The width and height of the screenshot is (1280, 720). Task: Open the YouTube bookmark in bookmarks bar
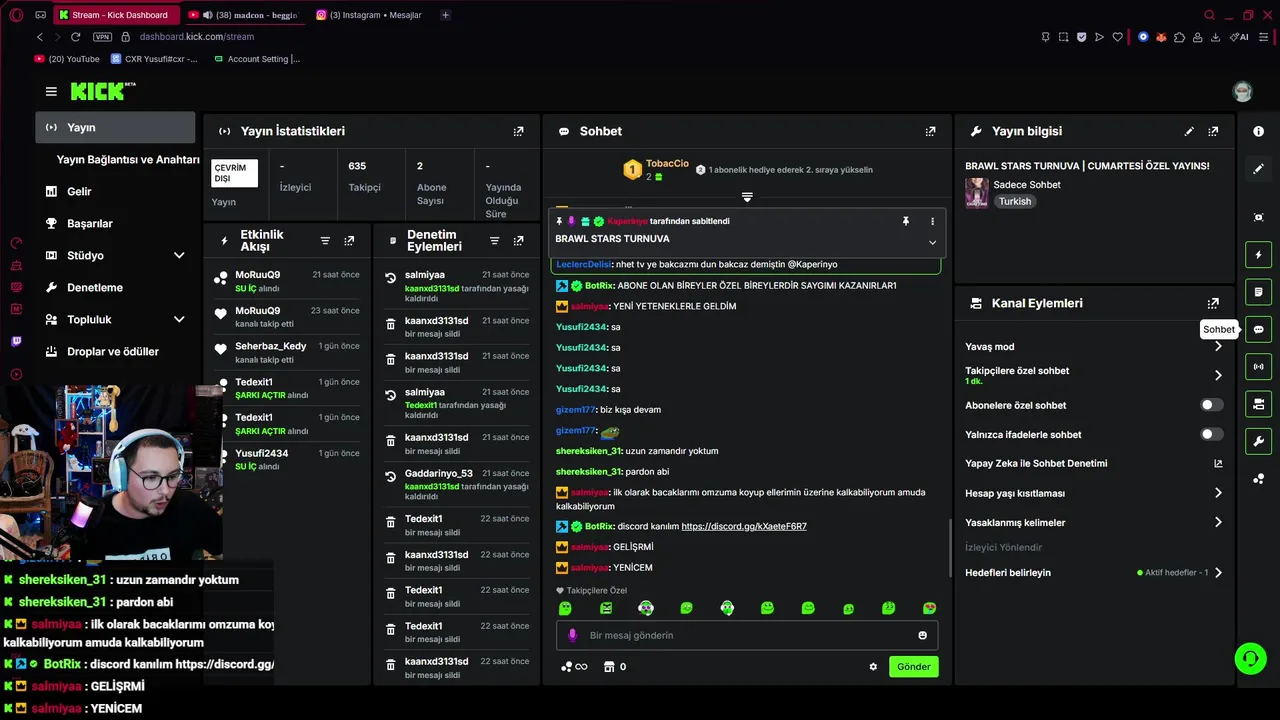pyautogui.click(x=67, y=59)
